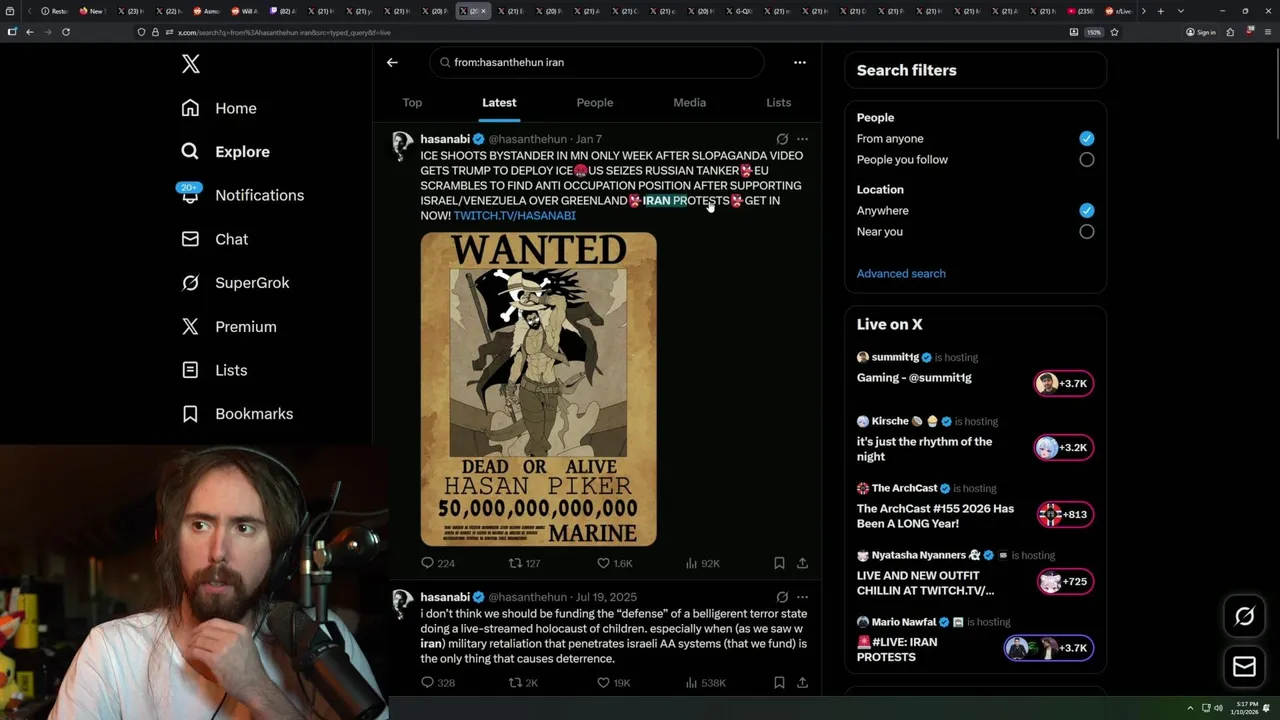Reply to the post with 328 replies
Viewport: 1280px width, 720px height.
coord(437,683)
